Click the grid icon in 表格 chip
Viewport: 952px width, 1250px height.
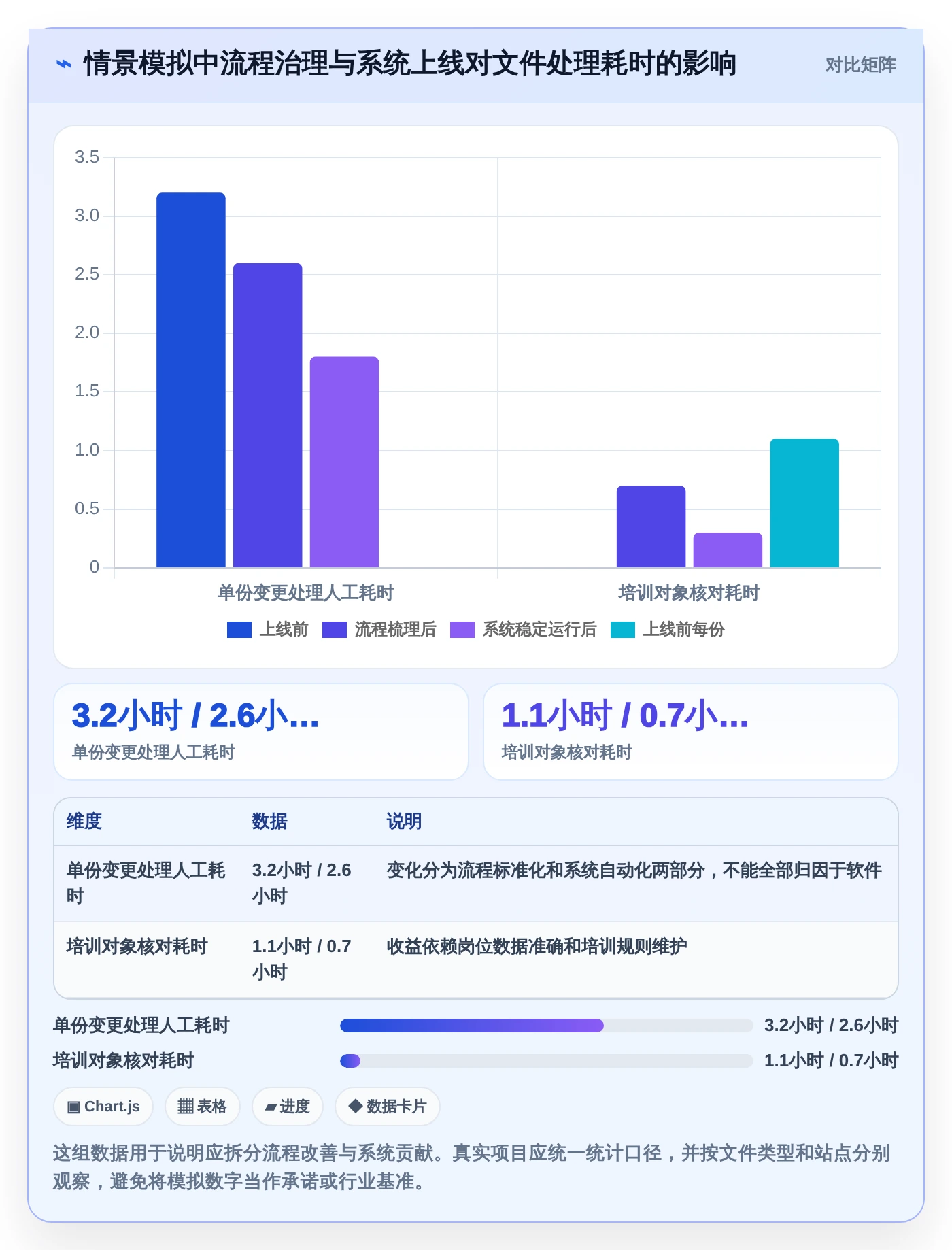tap(186, 1107)
